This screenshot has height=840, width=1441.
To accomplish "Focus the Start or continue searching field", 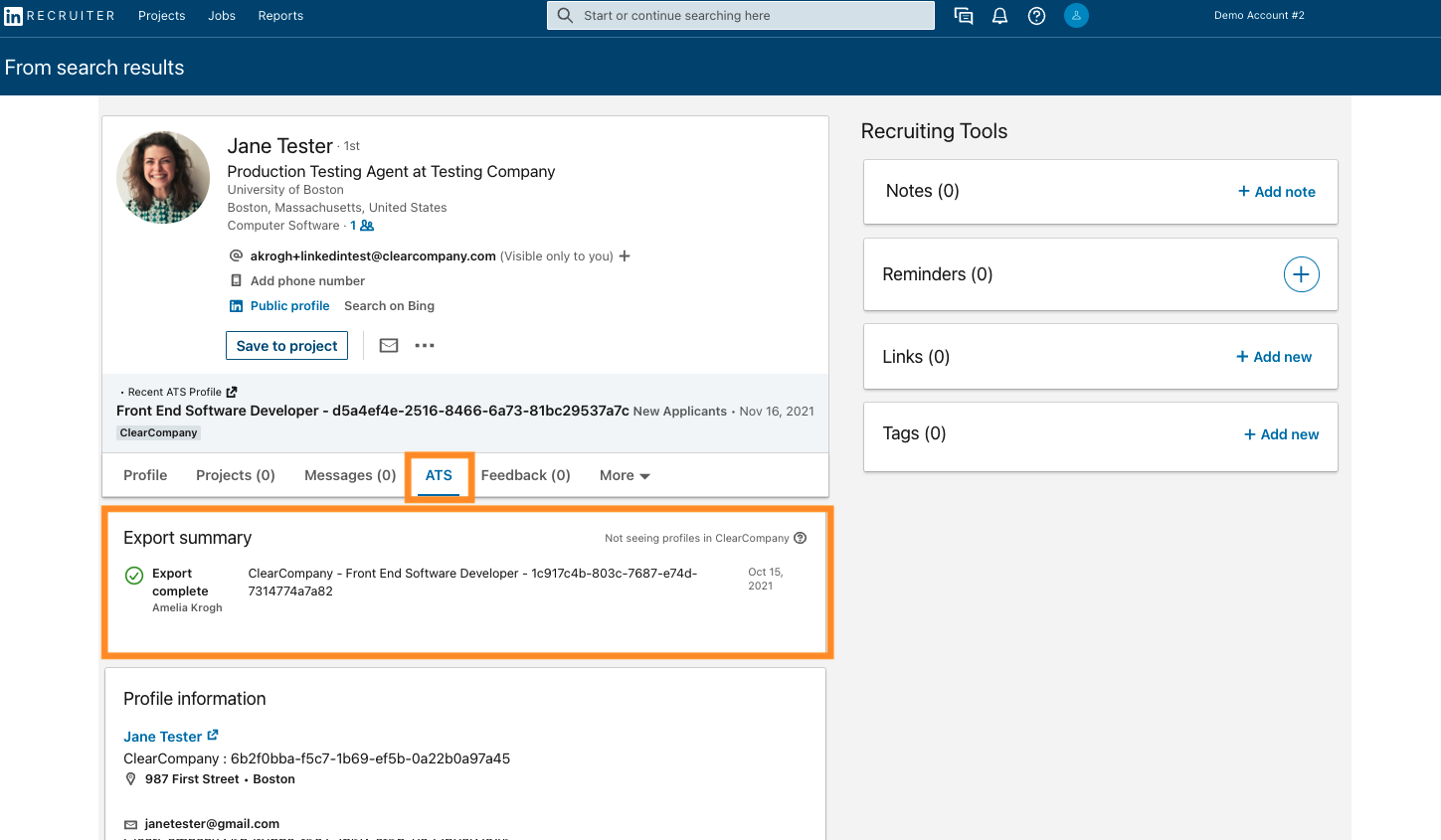I will (741, 16).
